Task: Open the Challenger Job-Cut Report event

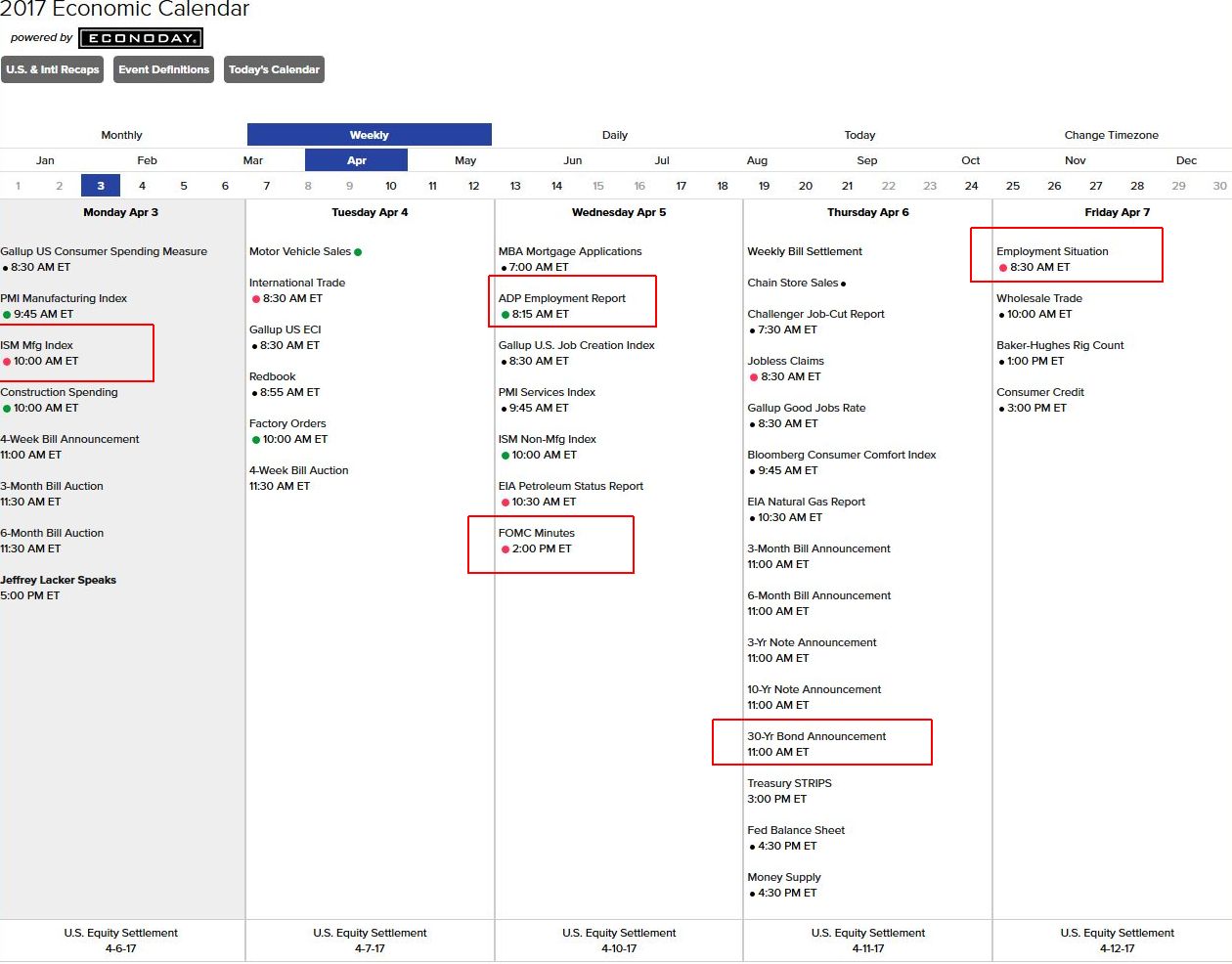Action: [816, 314]
